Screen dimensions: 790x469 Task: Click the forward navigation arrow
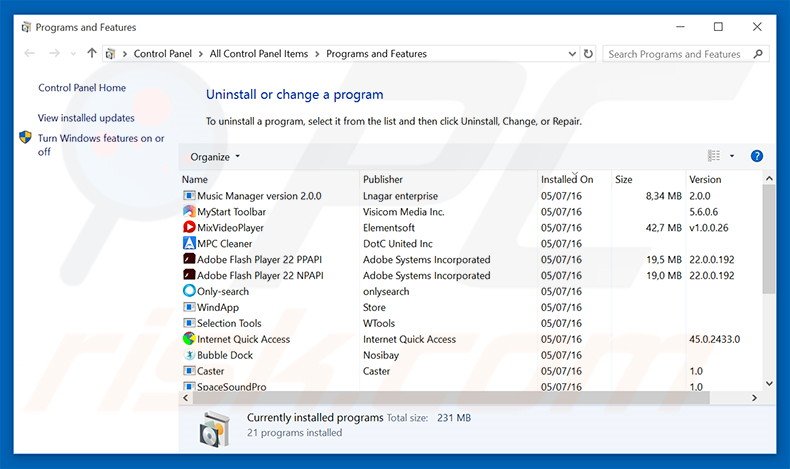54,53
